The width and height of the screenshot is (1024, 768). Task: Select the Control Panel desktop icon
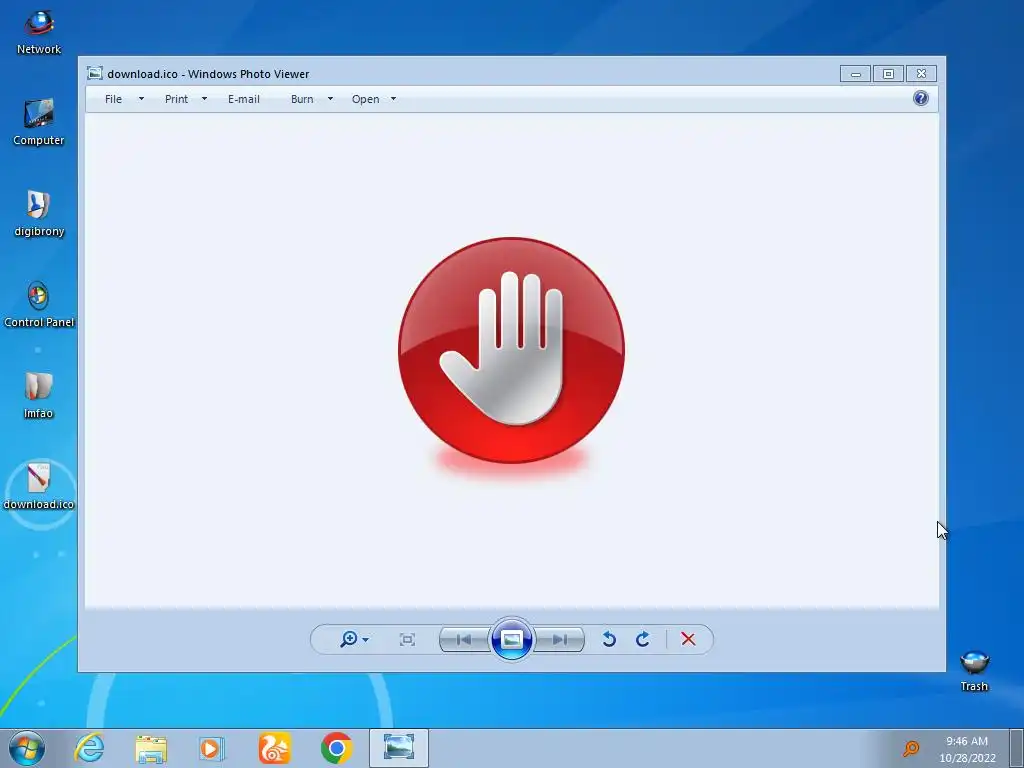click(39, 304)
